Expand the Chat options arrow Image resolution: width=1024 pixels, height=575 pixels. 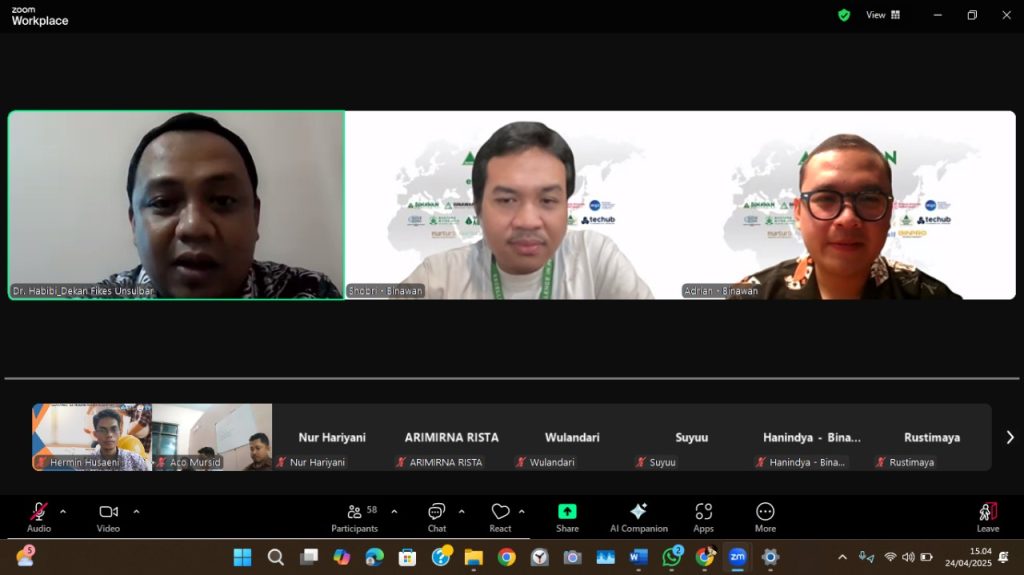tap(461, 511)
